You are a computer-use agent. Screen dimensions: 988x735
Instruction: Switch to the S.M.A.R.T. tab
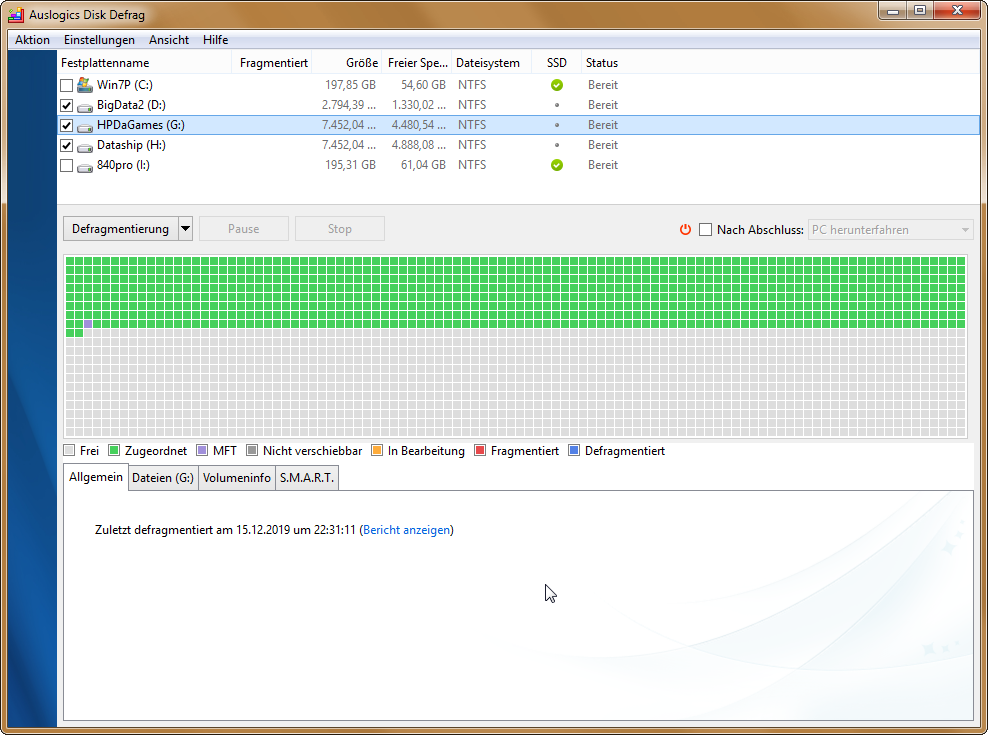pyautogui.click(x=308, y=477)
